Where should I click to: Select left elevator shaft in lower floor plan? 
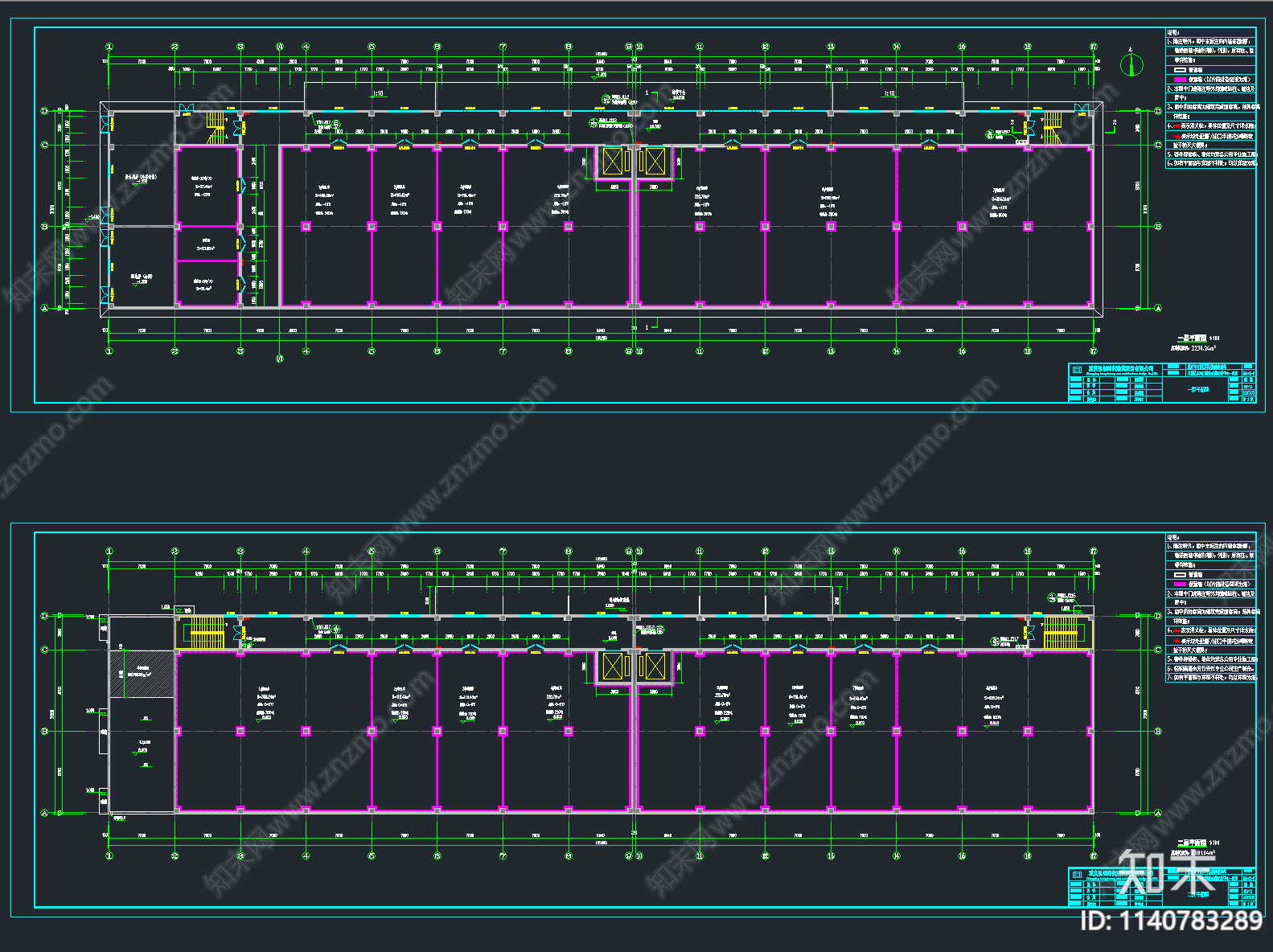tap(613, 667)
